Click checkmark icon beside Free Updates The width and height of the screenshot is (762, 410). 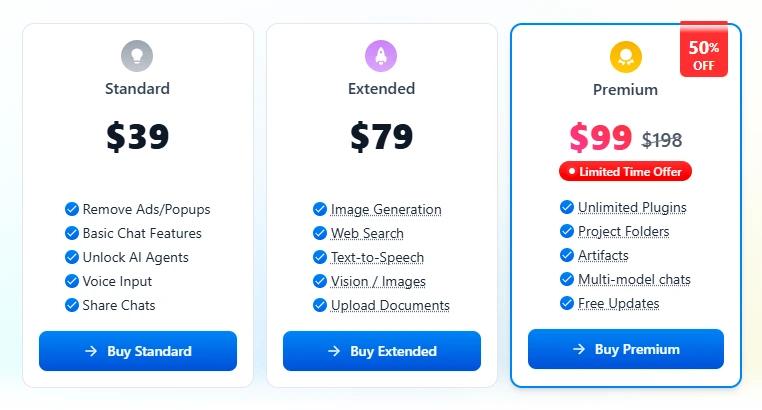pos(567,303)
